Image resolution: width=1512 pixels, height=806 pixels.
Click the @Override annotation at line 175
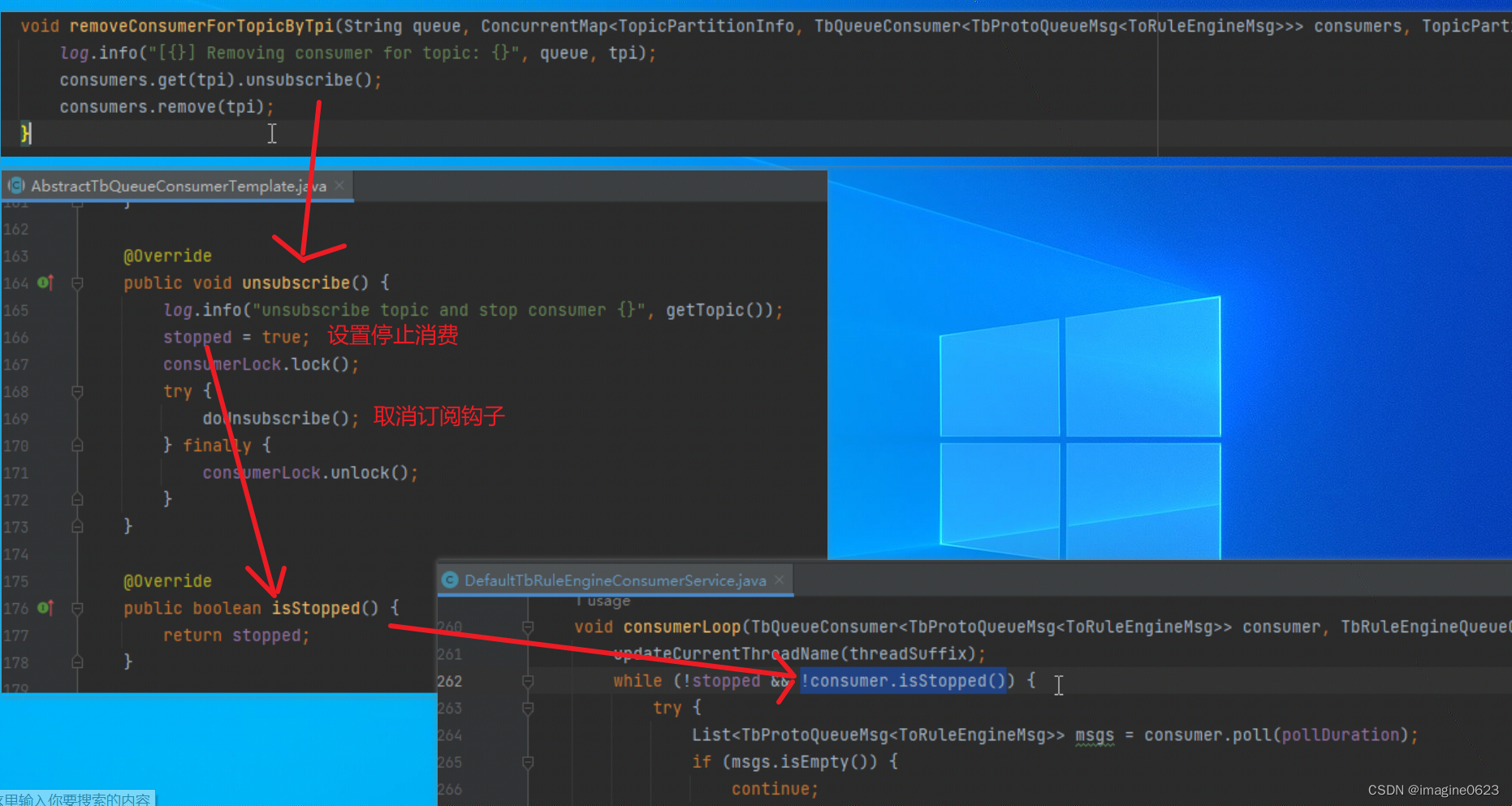click(167, 581)
